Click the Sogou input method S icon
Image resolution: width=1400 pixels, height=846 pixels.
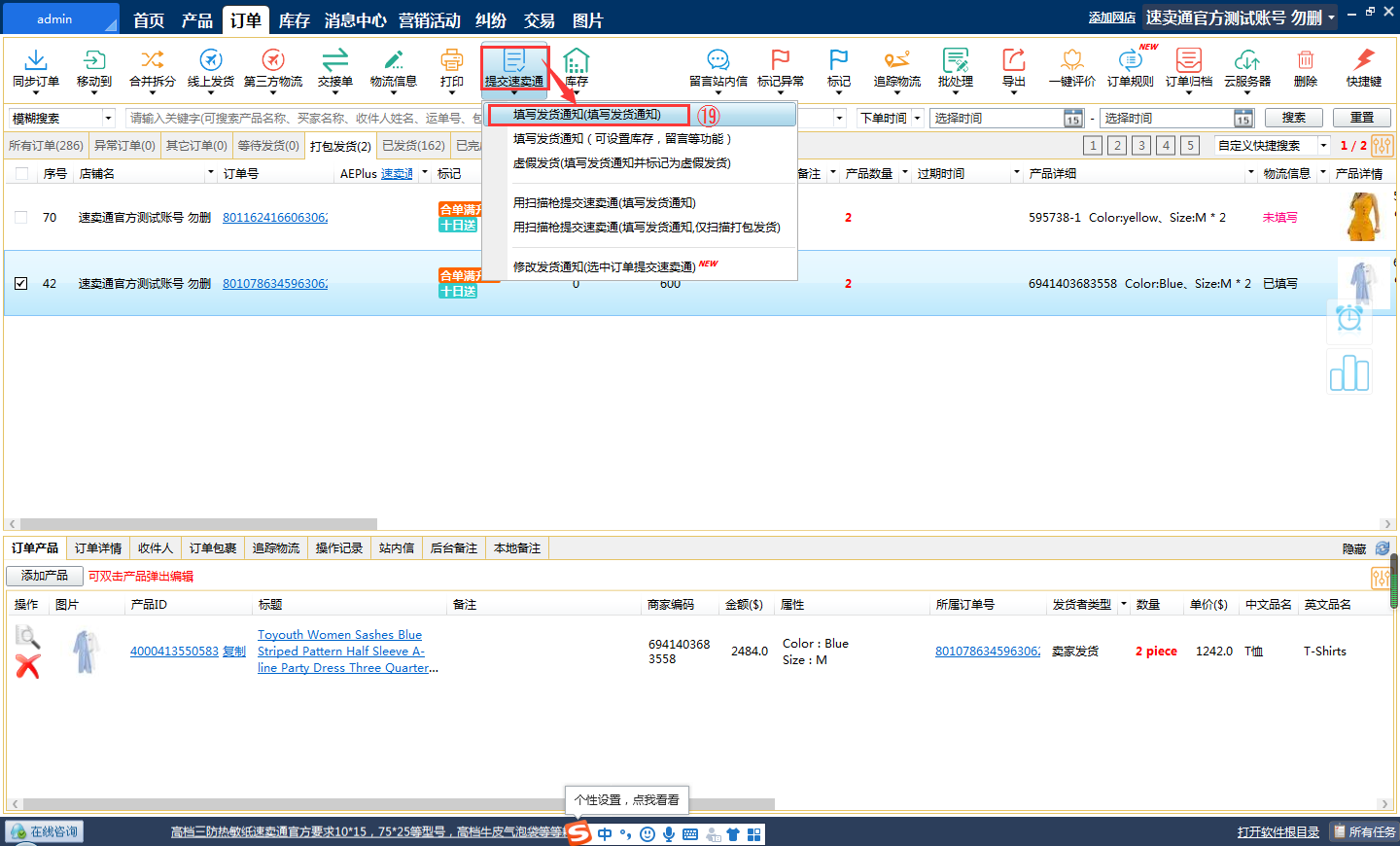click(x=579, y=833)
